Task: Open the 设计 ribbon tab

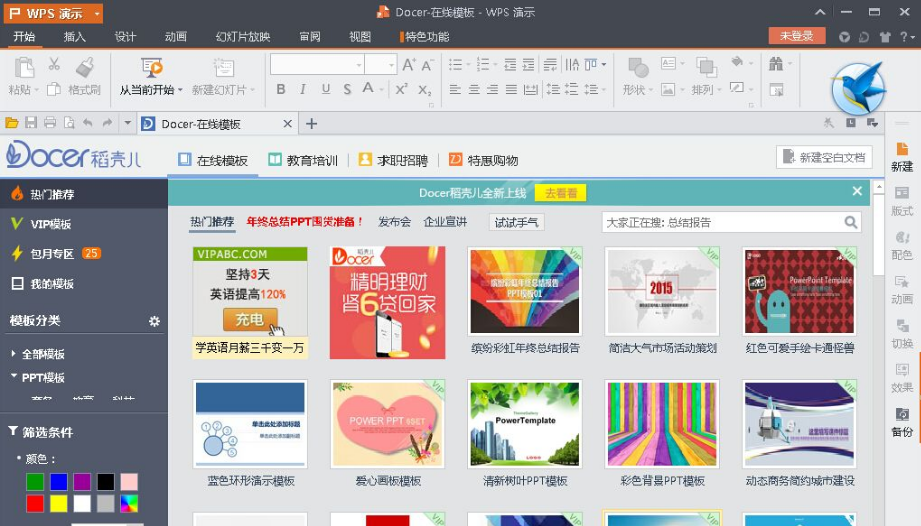Action: [x=125, y=36]
